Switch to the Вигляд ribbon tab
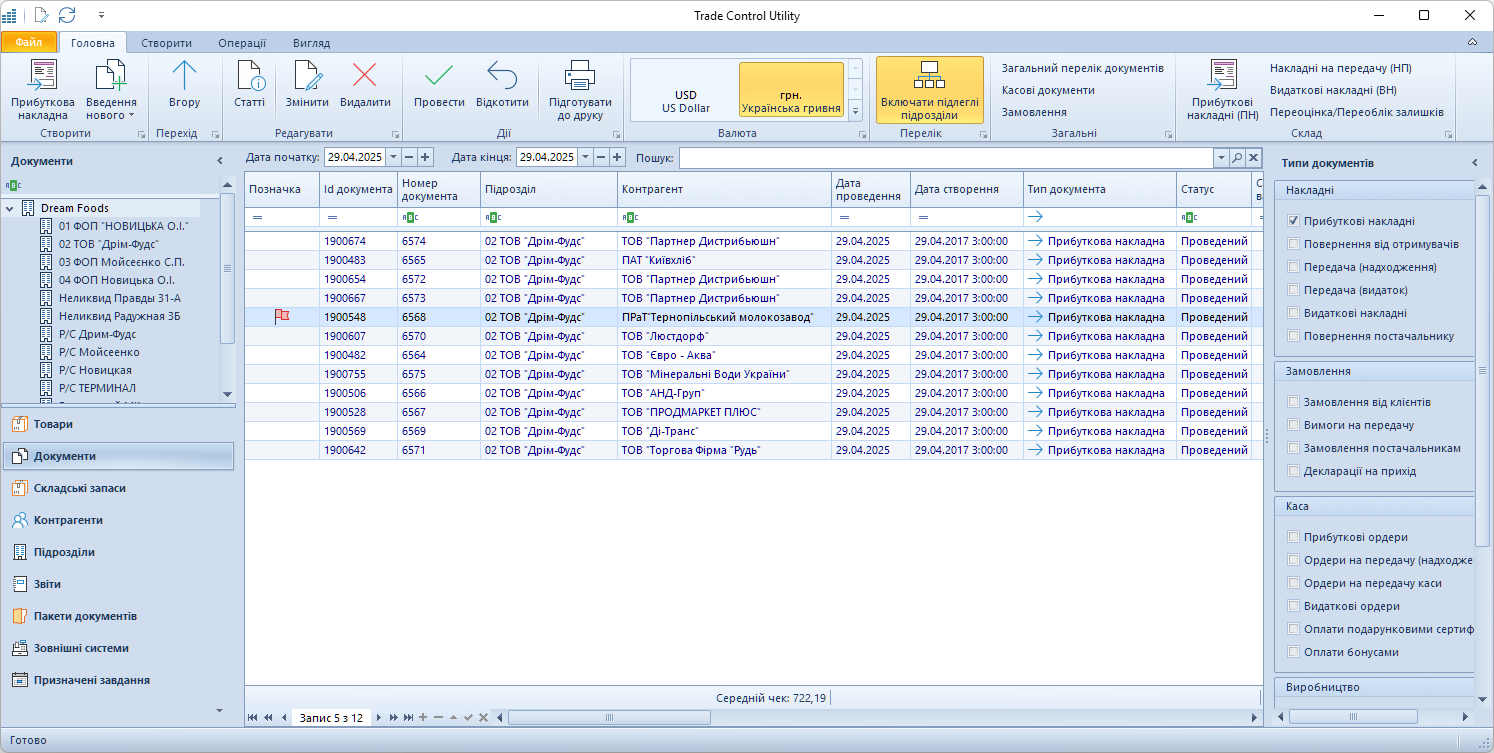This screenshot has width=1494, height=753. point(311,43)
